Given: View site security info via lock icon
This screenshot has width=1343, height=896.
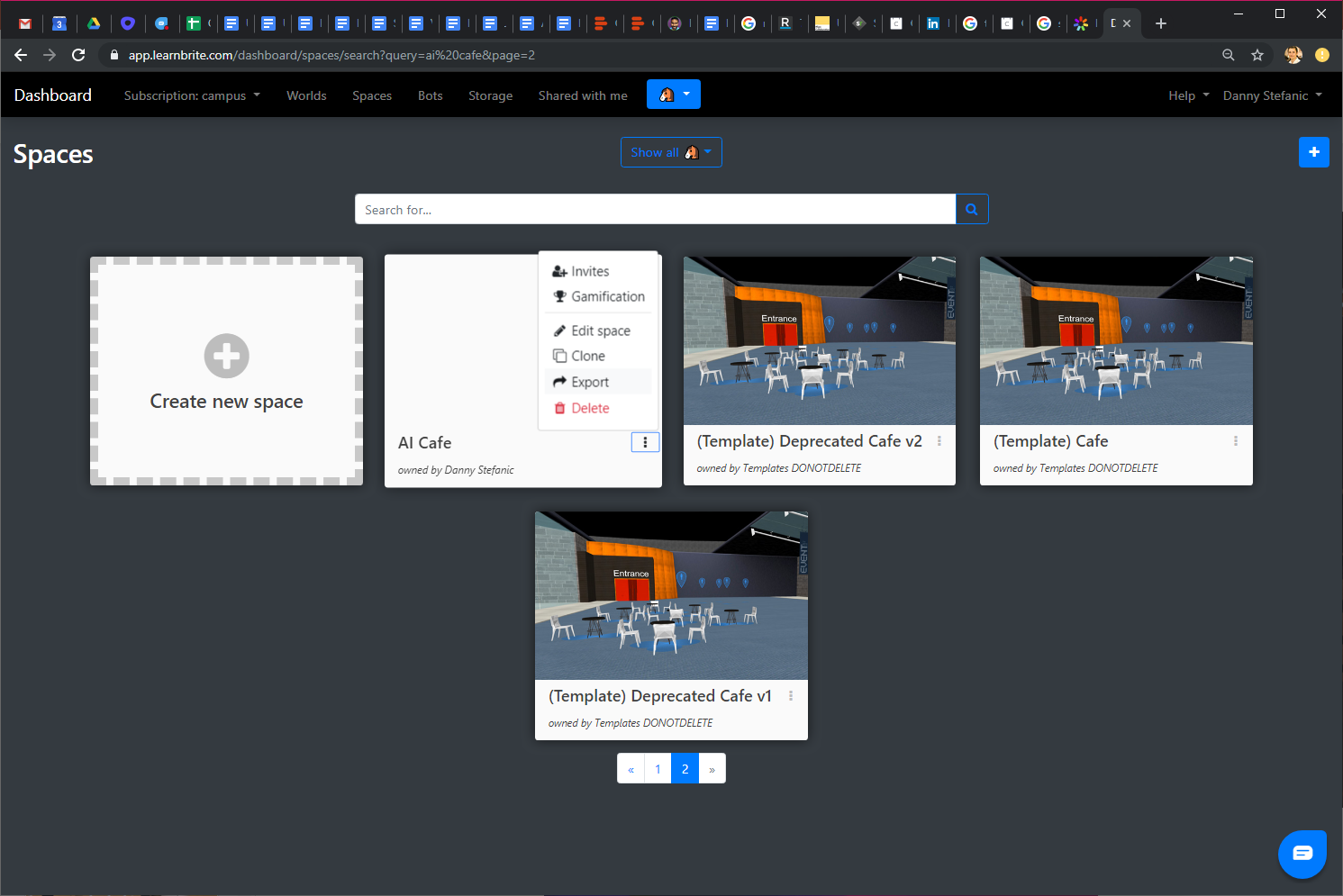Looking at the screenshot, I should [113, 55].
